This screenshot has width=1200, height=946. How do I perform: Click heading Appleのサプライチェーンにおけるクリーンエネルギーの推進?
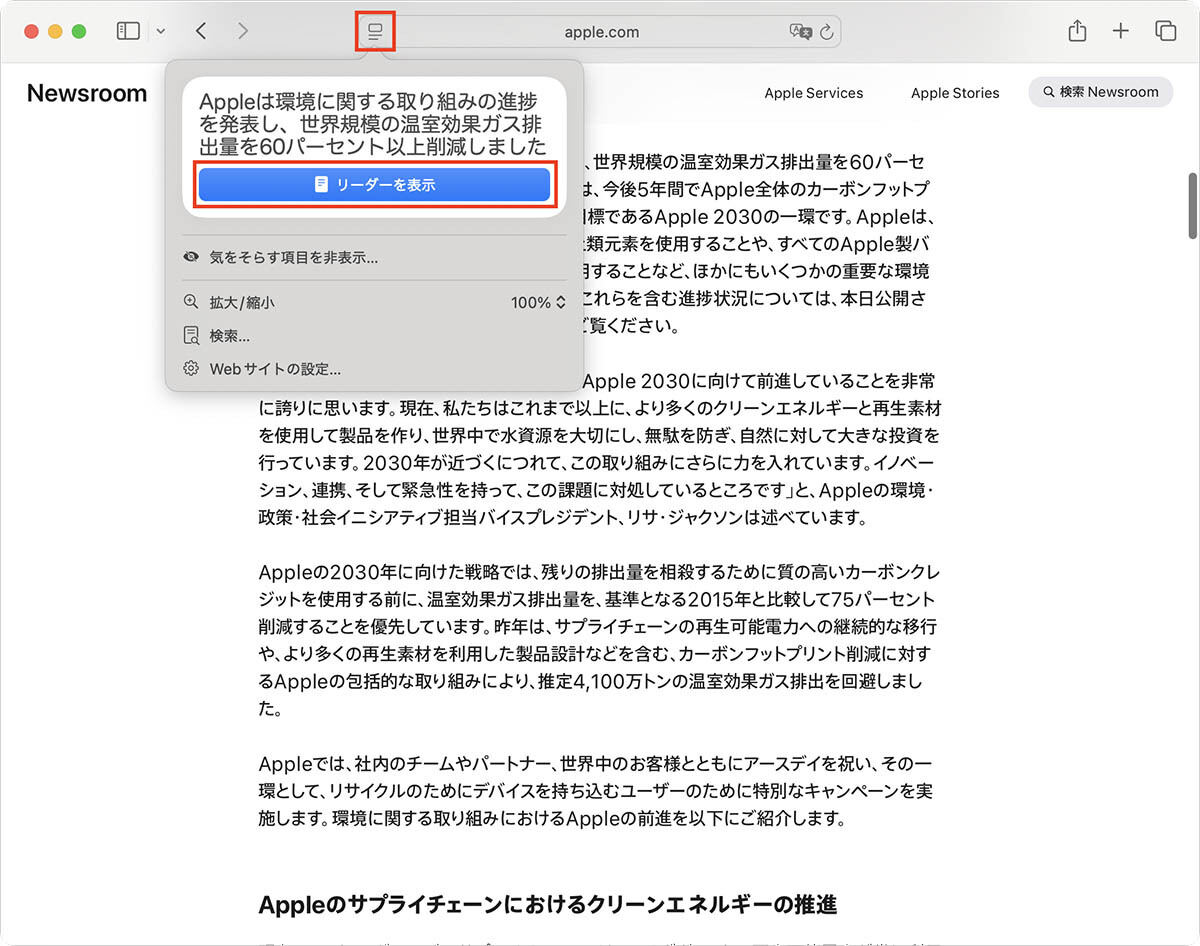coord(547,905)
